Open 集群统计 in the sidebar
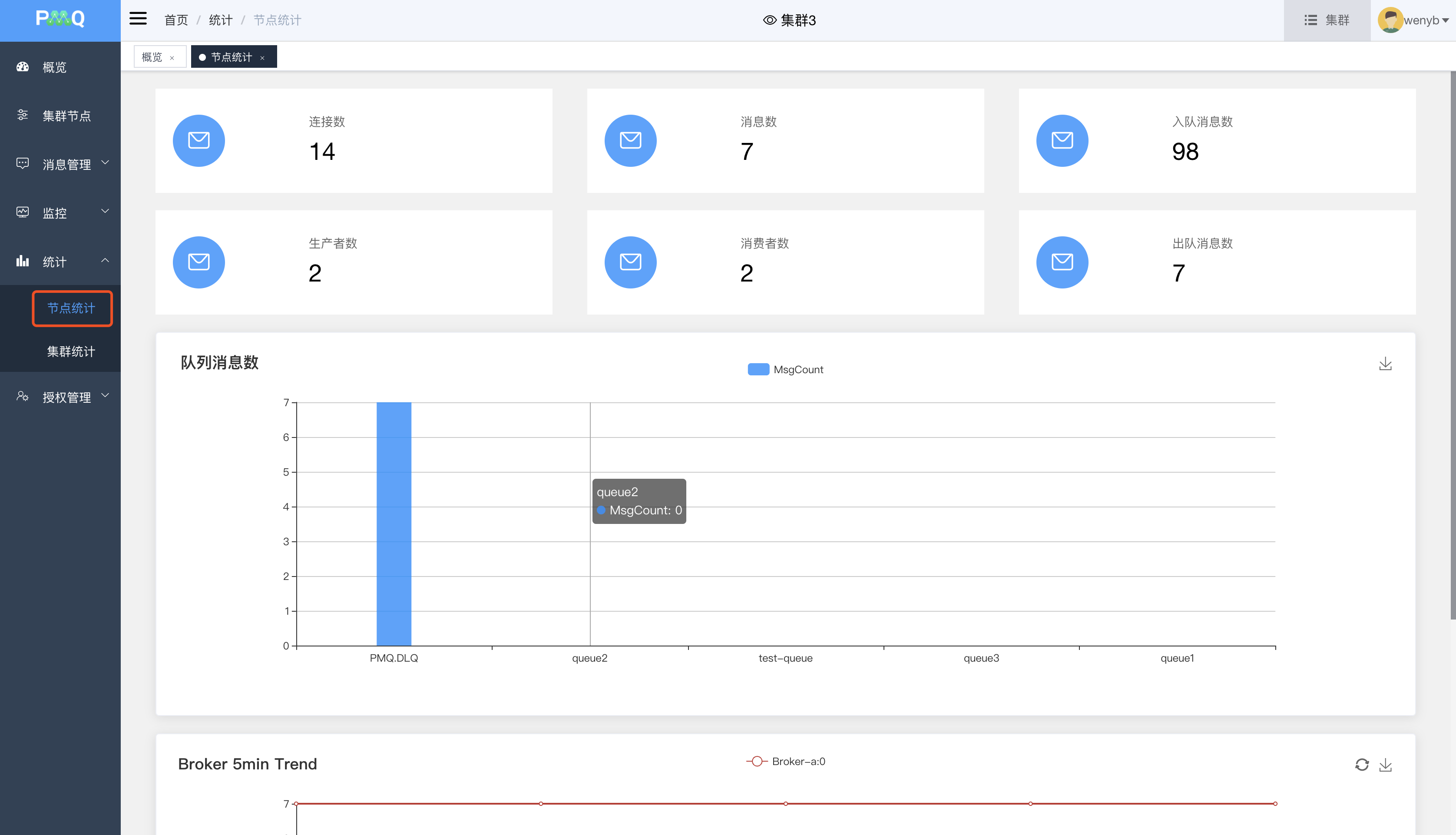Viewport: 1456px width, 835px height. pyautogui.click(x=71, y=351)
